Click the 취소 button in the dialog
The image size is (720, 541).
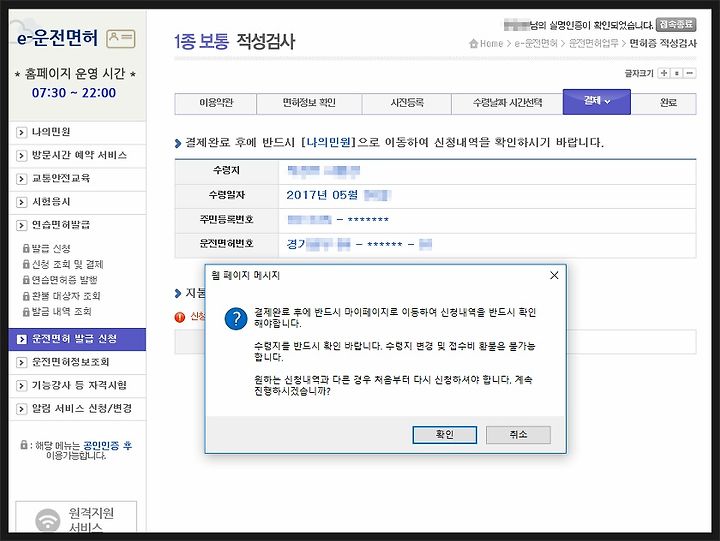pos(518,434)
